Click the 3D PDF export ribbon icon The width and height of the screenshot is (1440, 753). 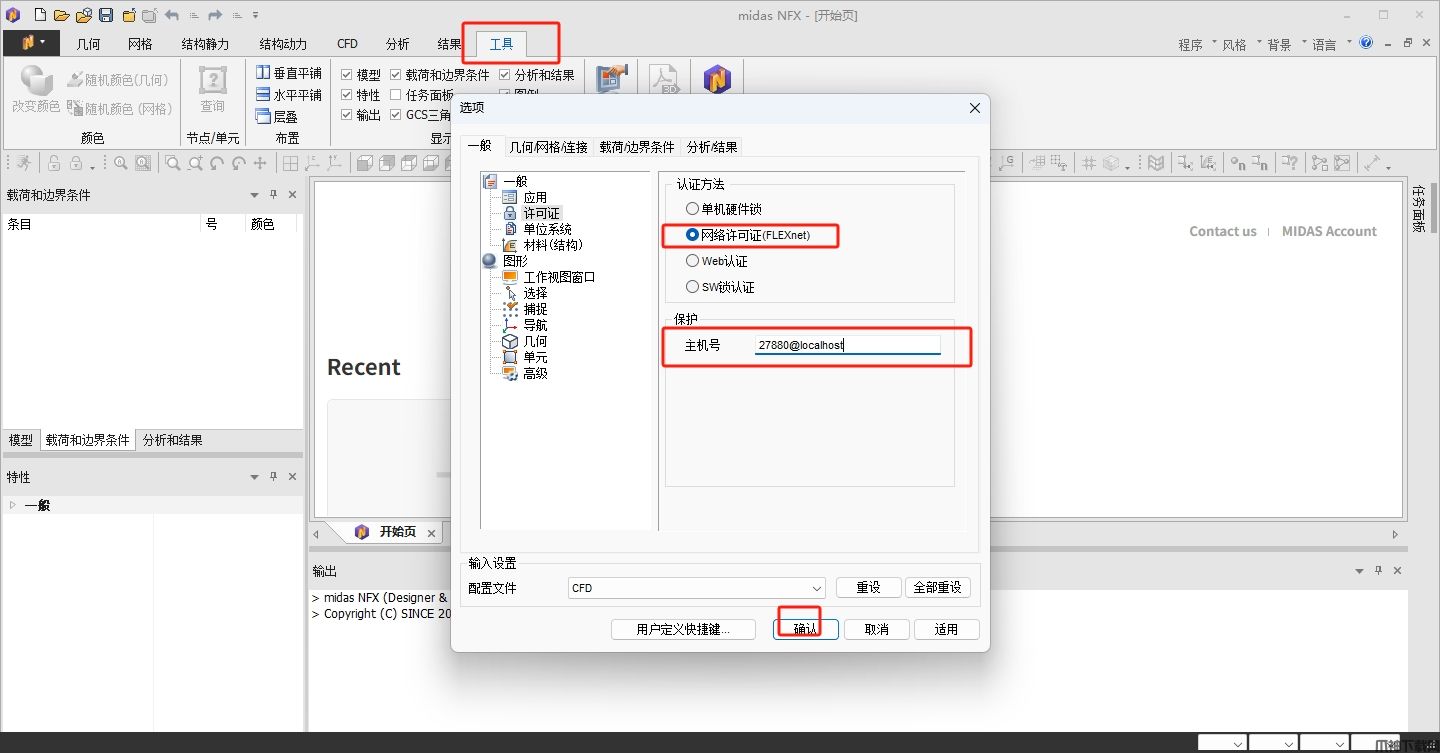(x=664, y=79)
